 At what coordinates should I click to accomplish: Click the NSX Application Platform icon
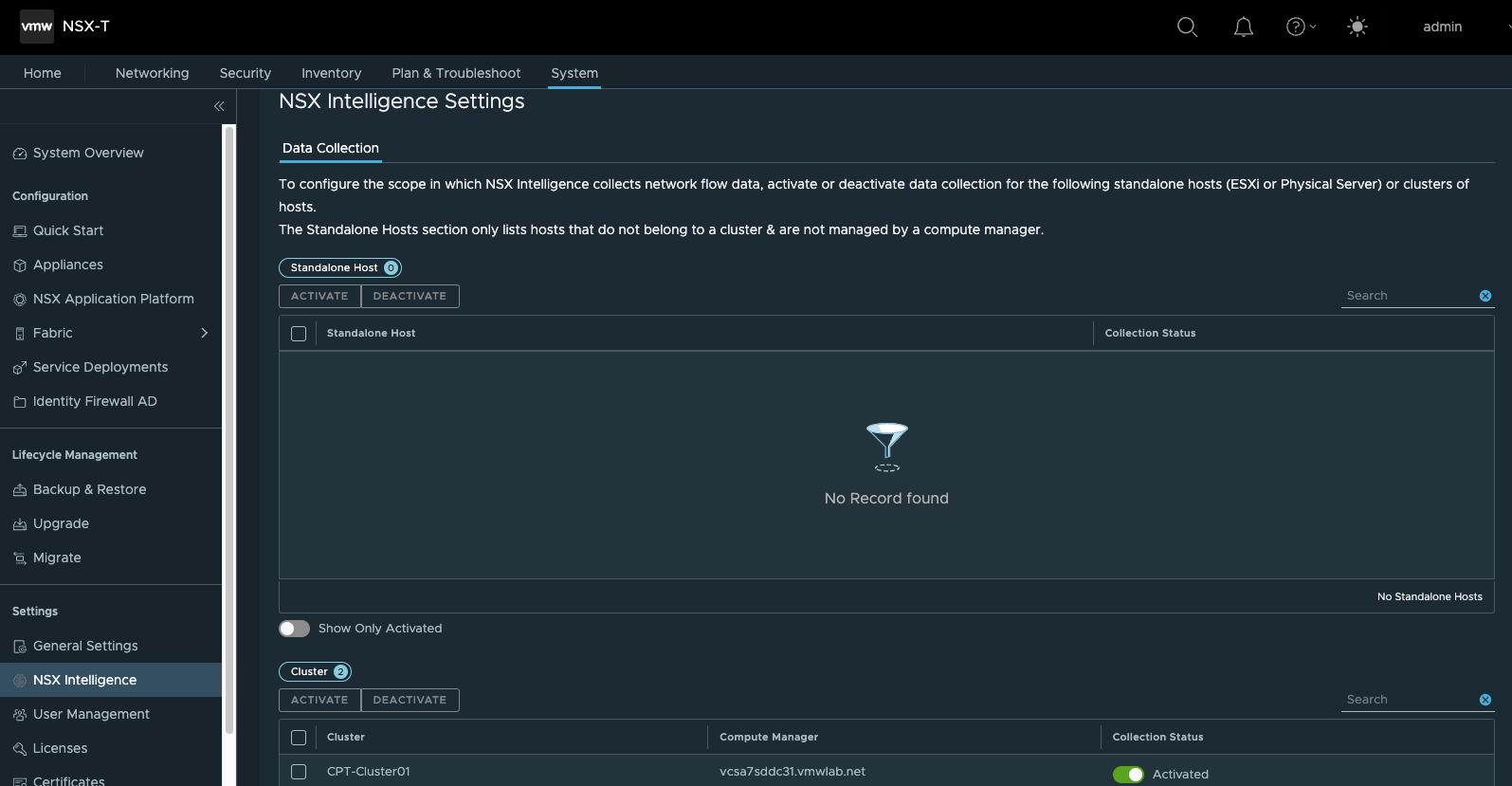(19, 300)
